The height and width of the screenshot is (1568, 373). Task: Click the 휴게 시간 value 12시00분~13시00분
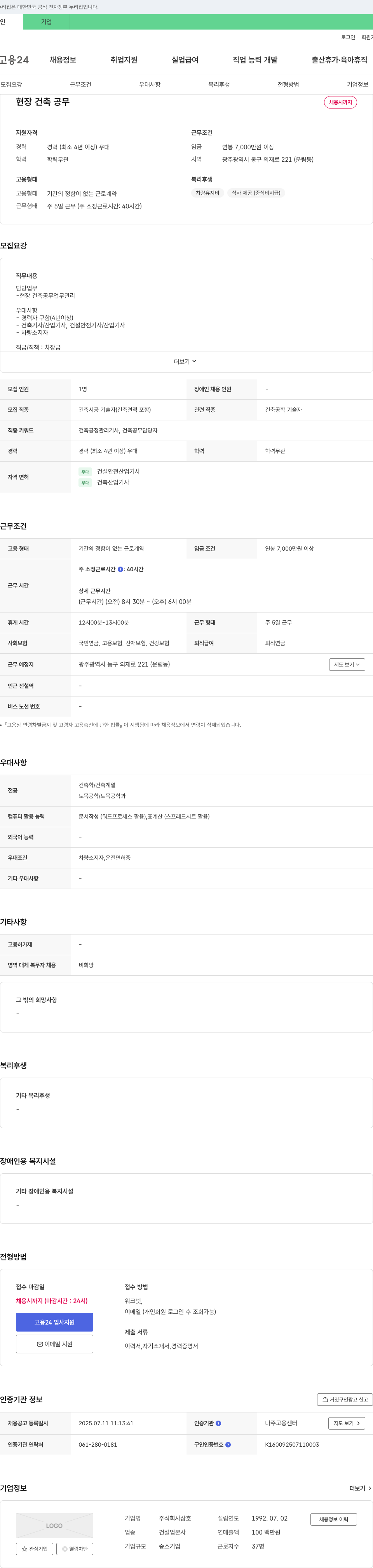pos(104,623)
